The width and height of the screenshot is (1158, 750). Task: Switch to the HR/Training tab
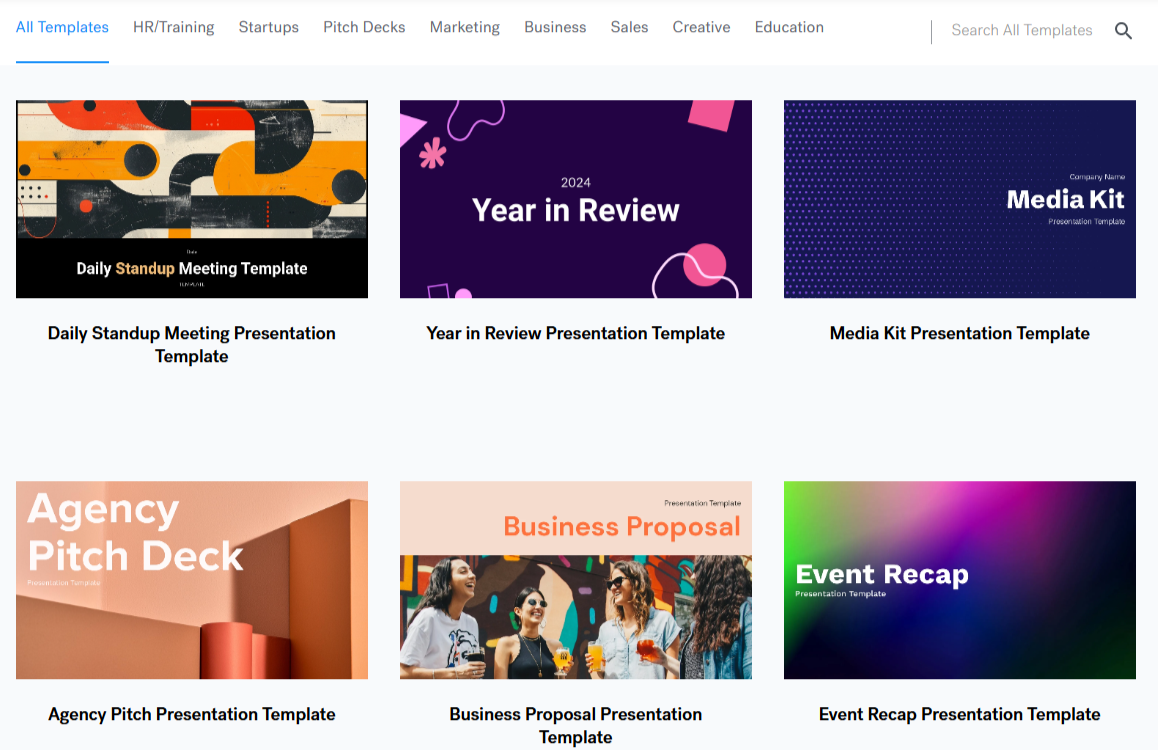tap(173, 28)
